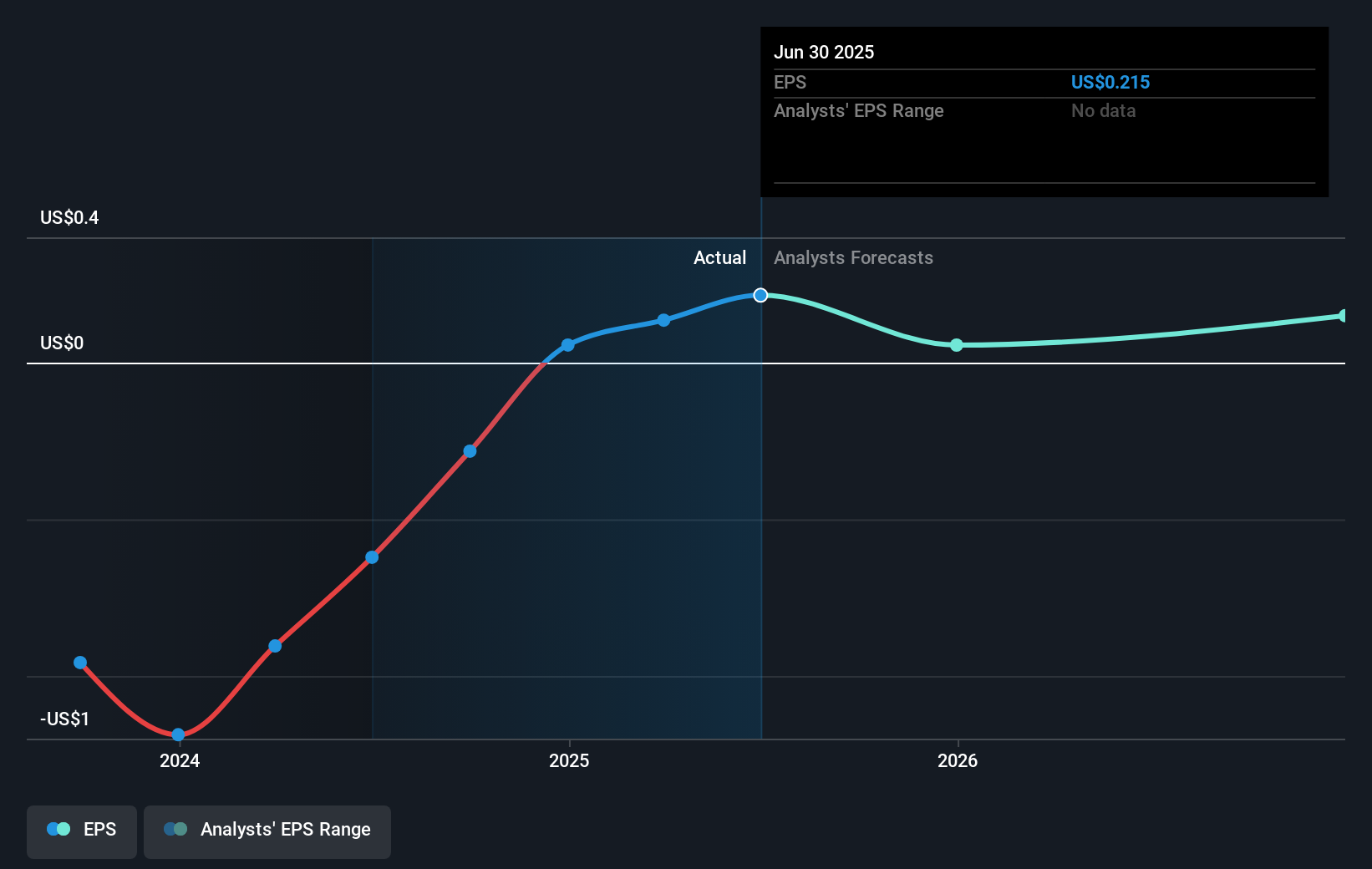1372x869 pixels.
Task: Toggle the EPS series in the legend
Action: click(x=81, y=830)
